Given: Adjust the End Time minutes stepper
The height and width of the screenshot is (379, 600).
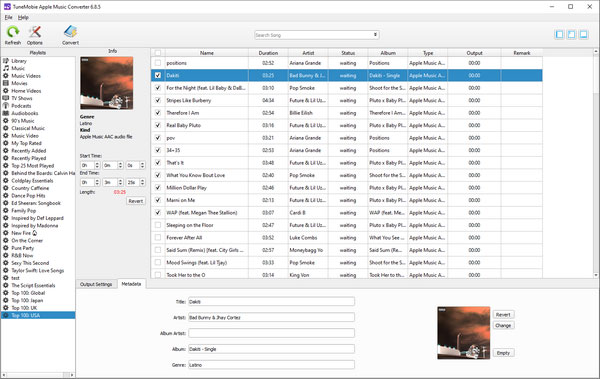Looking at the screenshot, I should click(120, 182).
